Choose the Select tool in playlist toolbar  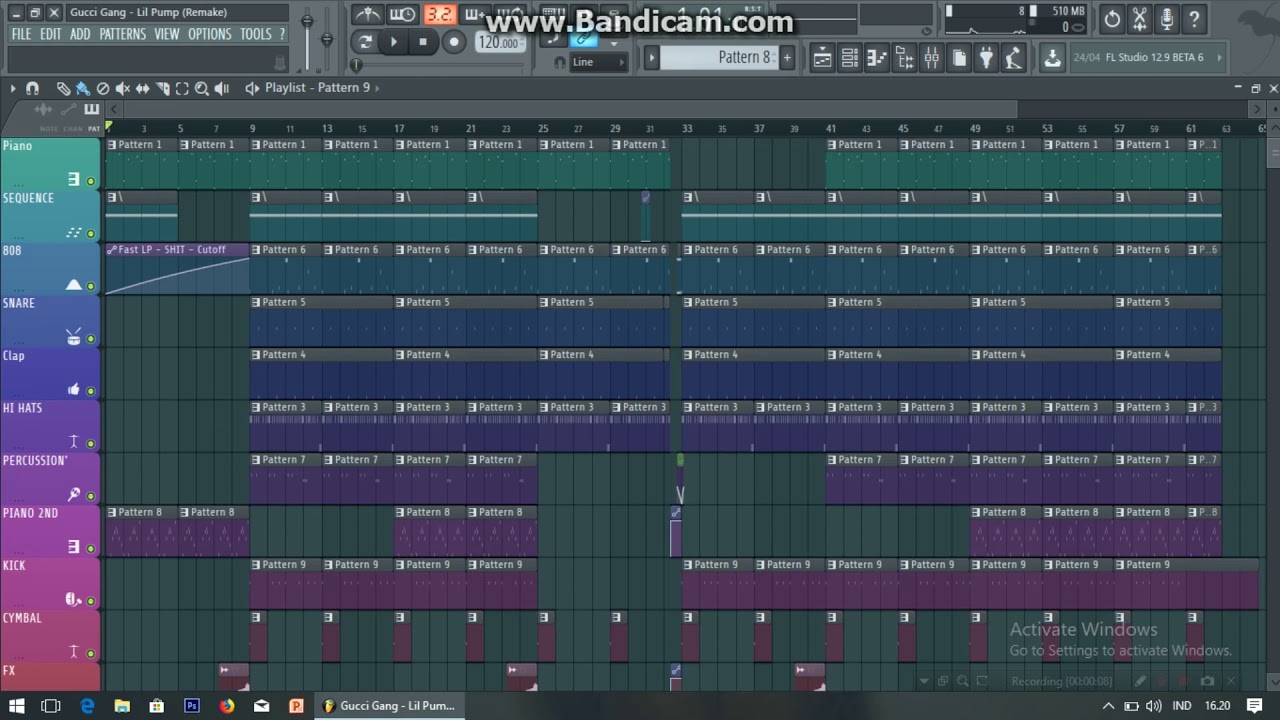[x=182, y=88]
